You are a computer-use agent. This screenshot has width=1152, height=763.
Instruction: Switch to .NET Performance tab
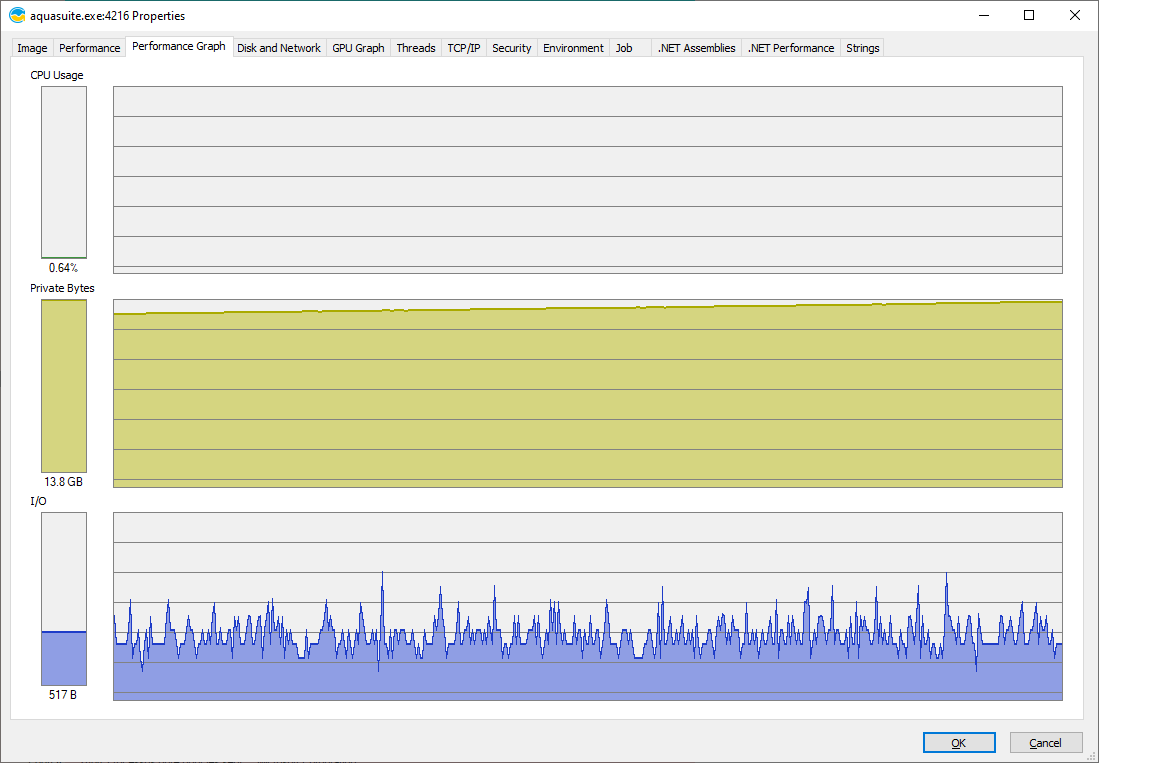coord(790,48)
